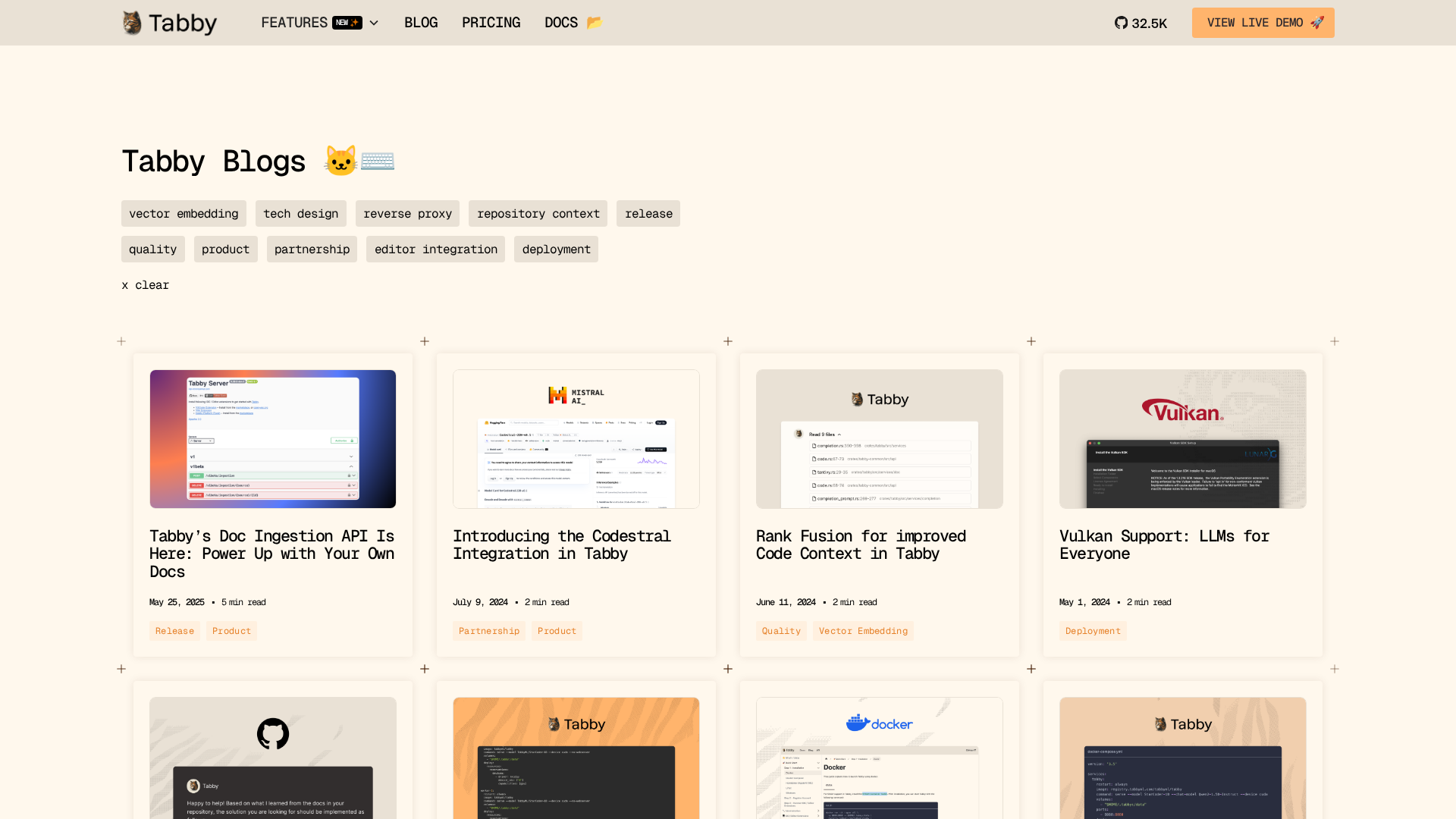Open Rank Fusion for improved Code Context post
The width and height of the screenshot is (1456, 819).
861,544
